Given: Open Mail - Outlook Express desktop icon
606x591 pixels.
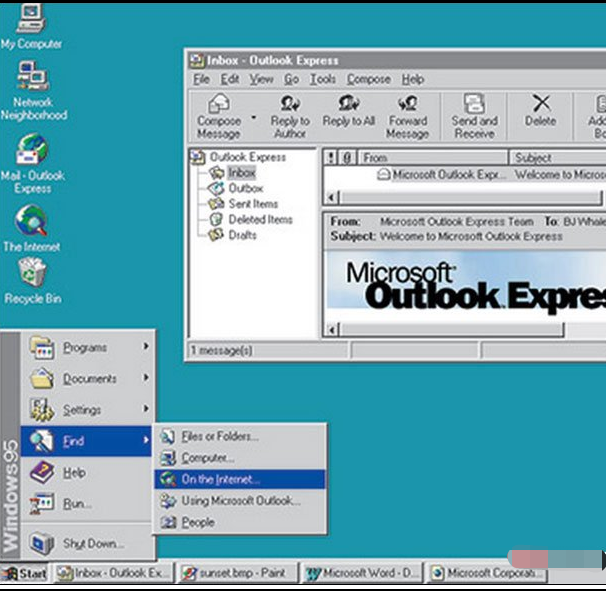Looking at the screenshot, I should [x=32, y=164].
